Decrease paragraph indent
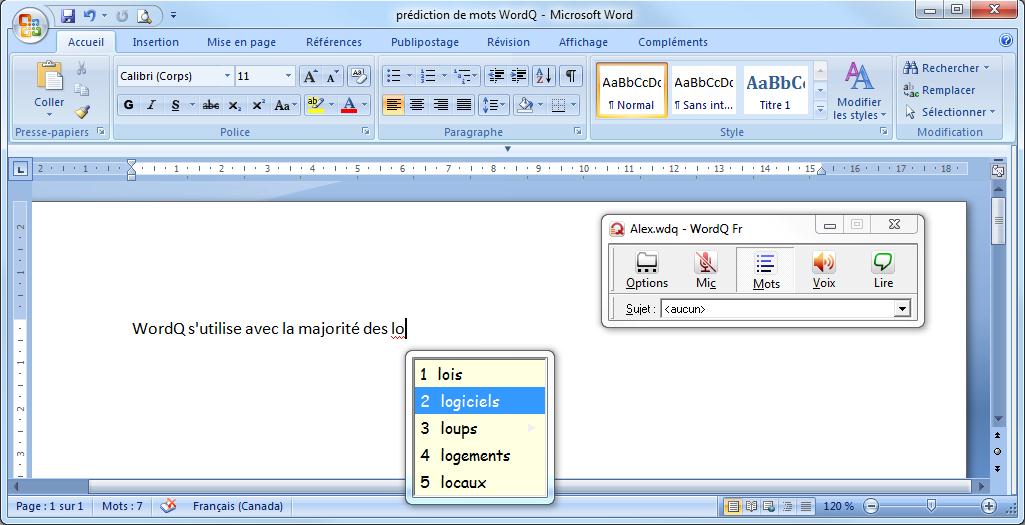The height and width of the screenshot is (525, 1025). [496, 76]
